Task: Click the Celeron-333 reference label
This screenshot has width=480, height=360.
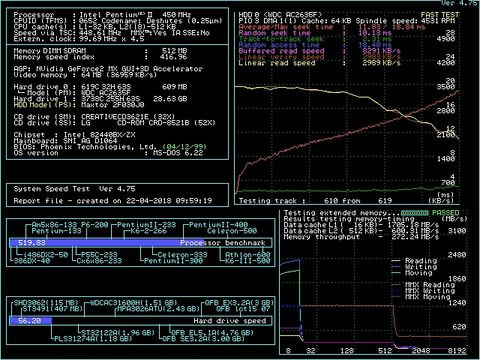Action: (x=182, y=255)
